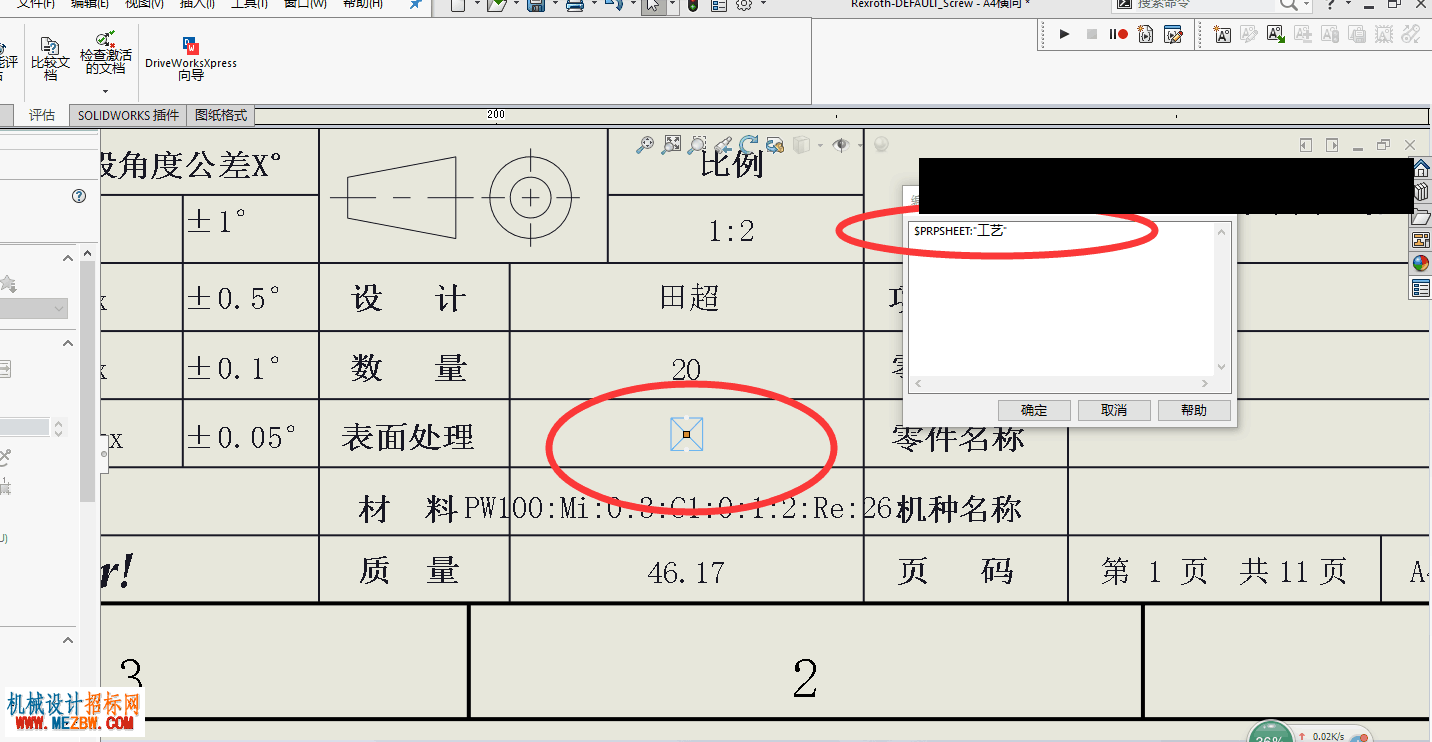1432x742 pixels.
Task: Open the new macro icon
Action: 1146,34
